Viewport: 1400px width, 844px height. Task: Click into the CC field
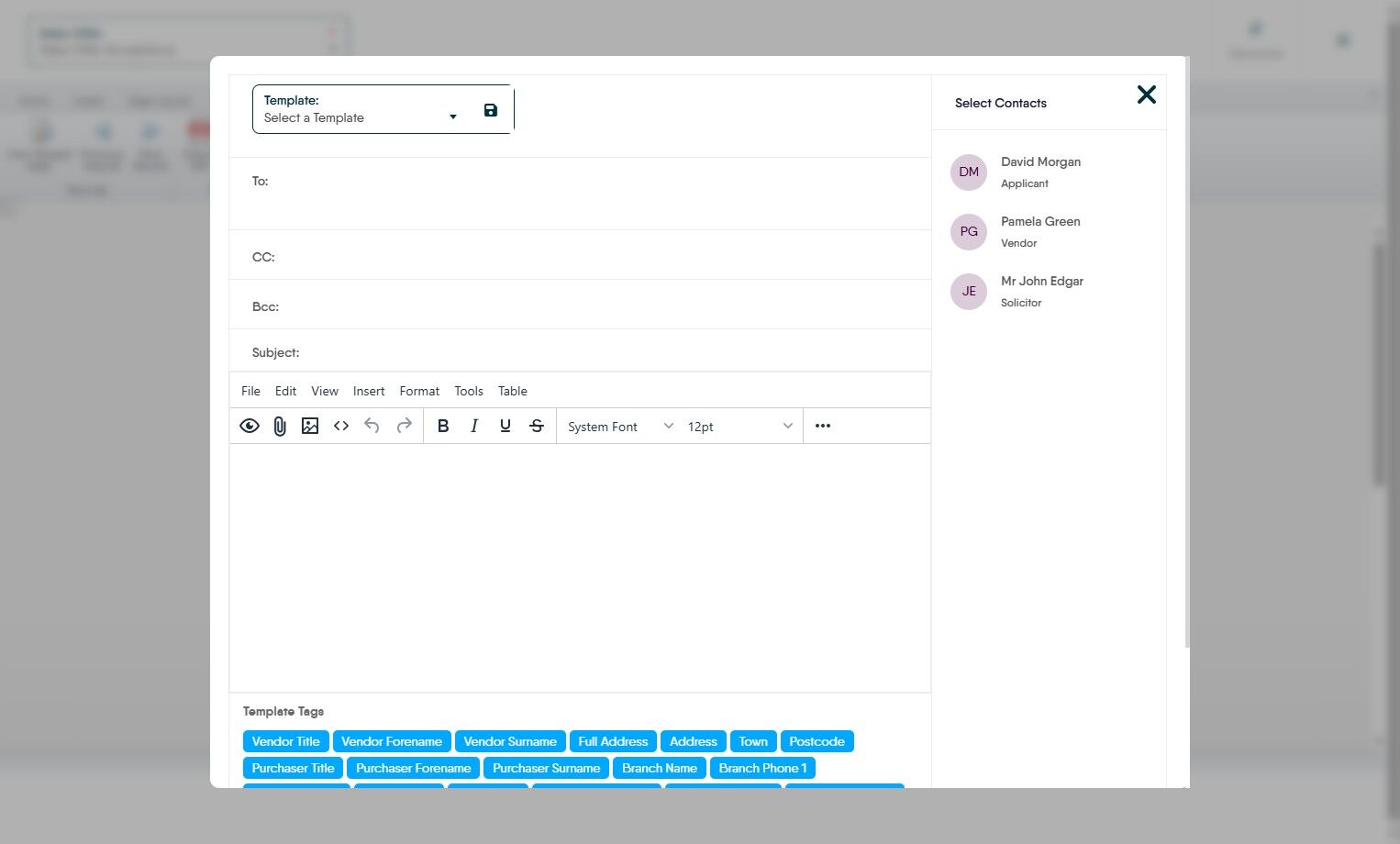point(580,256)
